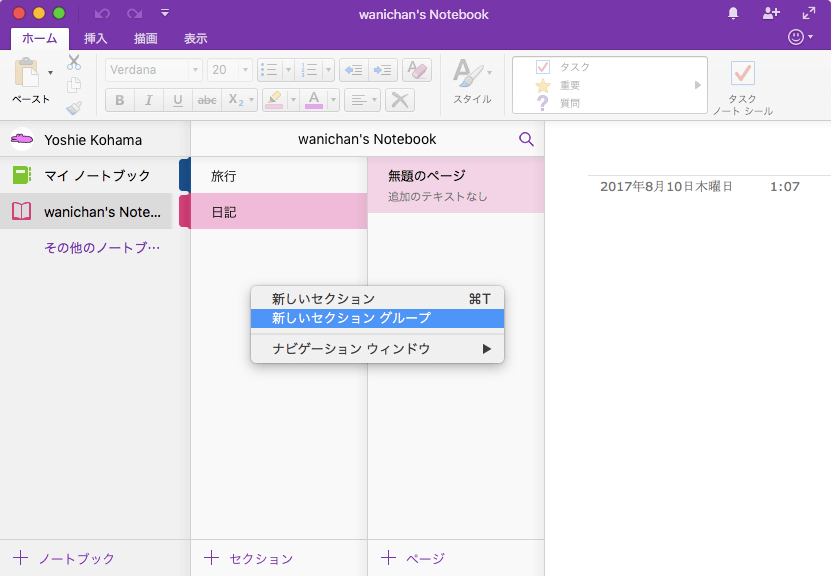
Task: Switch to the 描画 tab
Action: [146, 39]
